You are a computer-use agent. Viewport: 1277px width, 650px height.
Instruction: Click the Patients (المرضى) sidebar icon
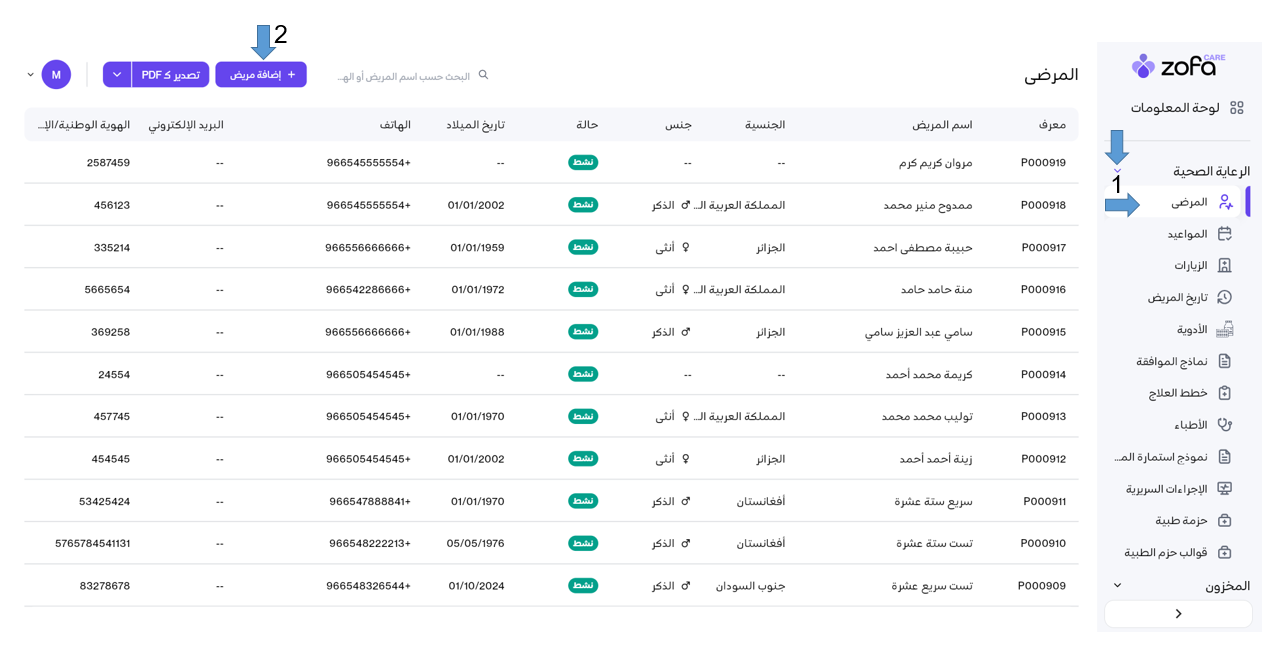pyautogui.click(x=1225, y=202)
